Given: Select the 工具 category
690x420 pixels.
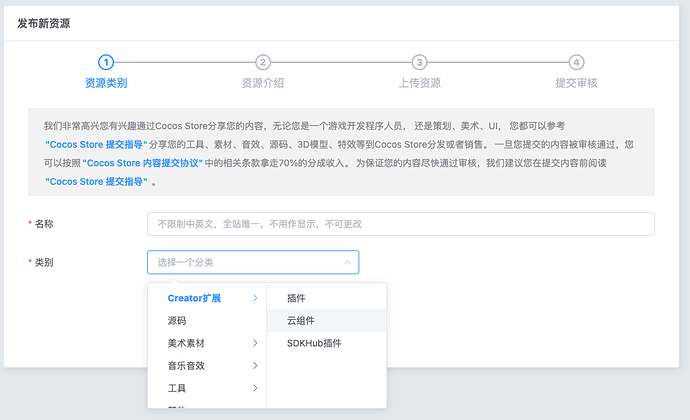Looking at the screenshot, I should (207, 388).
